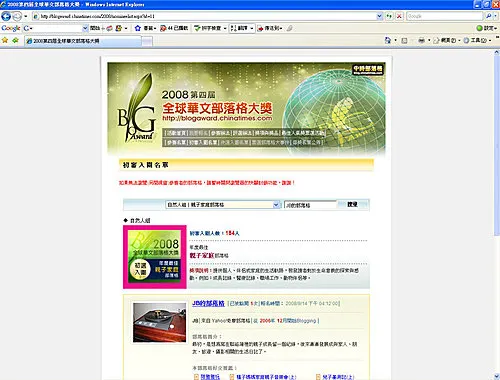Open a new blank tab
Viewport: 500px width, 380px height.
[147, 41]
